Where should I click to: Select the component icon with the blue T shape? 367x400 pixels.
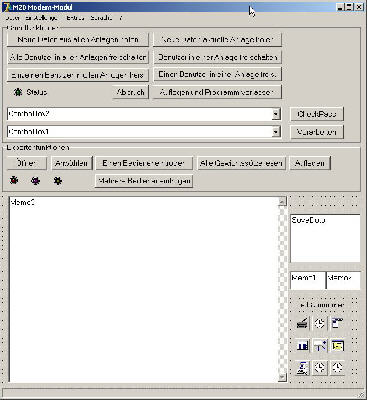[x=320, y=346]
